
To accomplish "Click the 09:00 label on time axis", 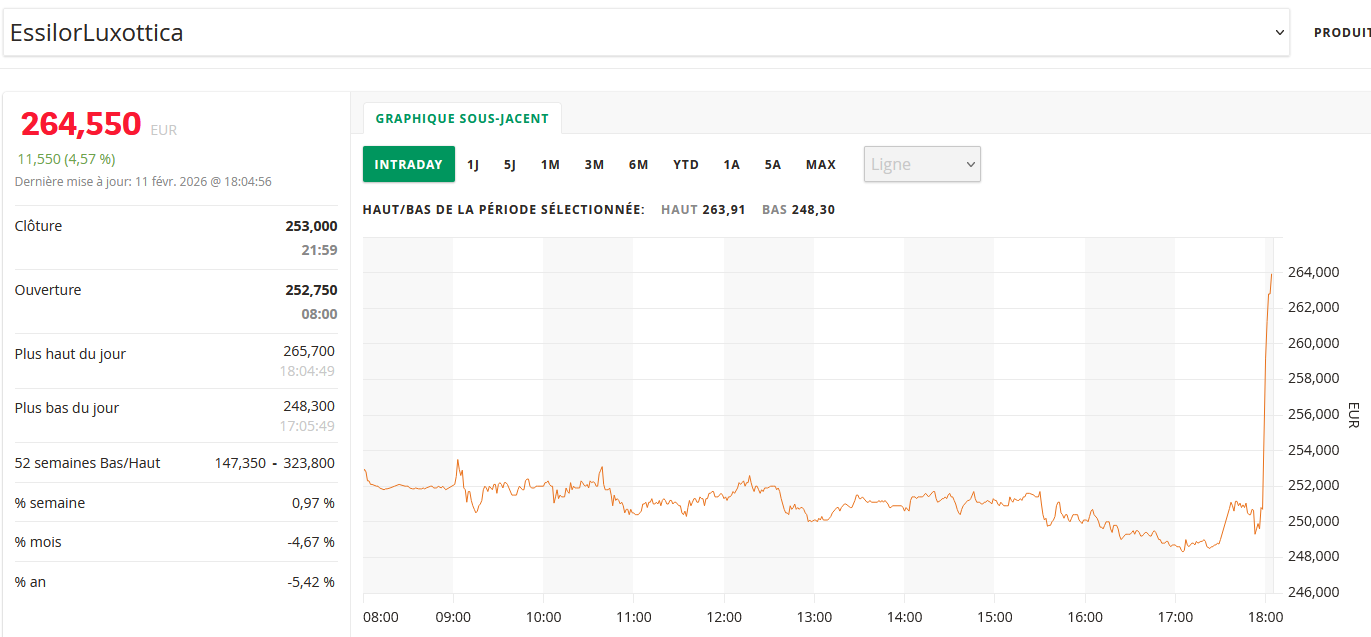I will pyautogui.click(x=453, y=617).
